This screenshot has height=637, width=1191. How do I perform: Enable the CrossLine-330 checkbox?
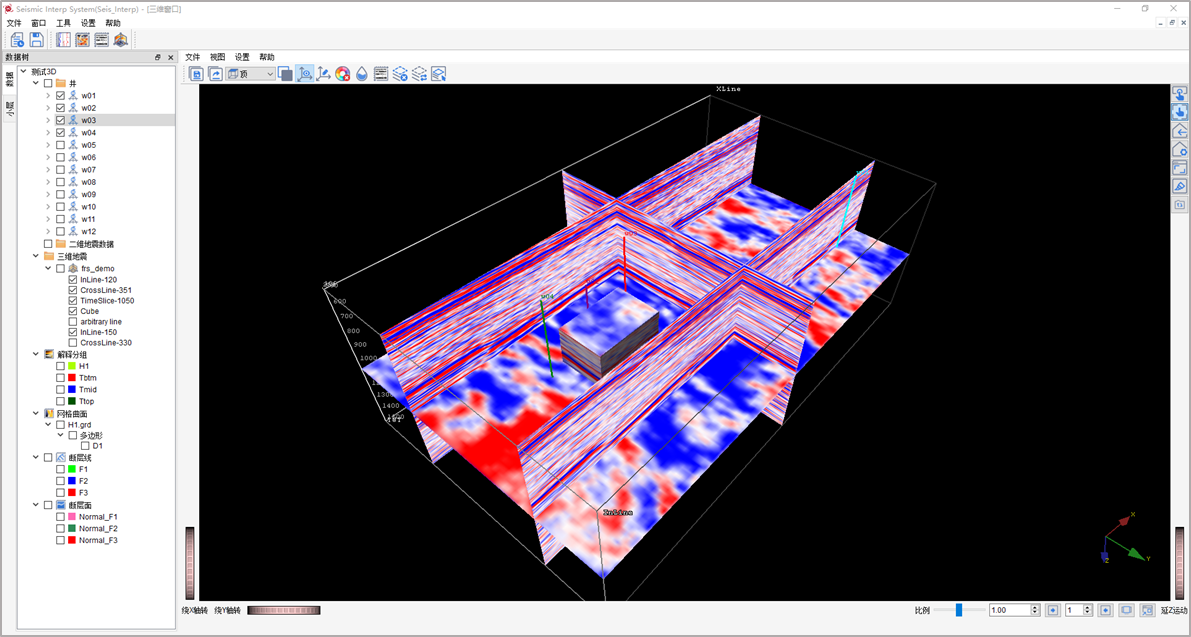73,343
